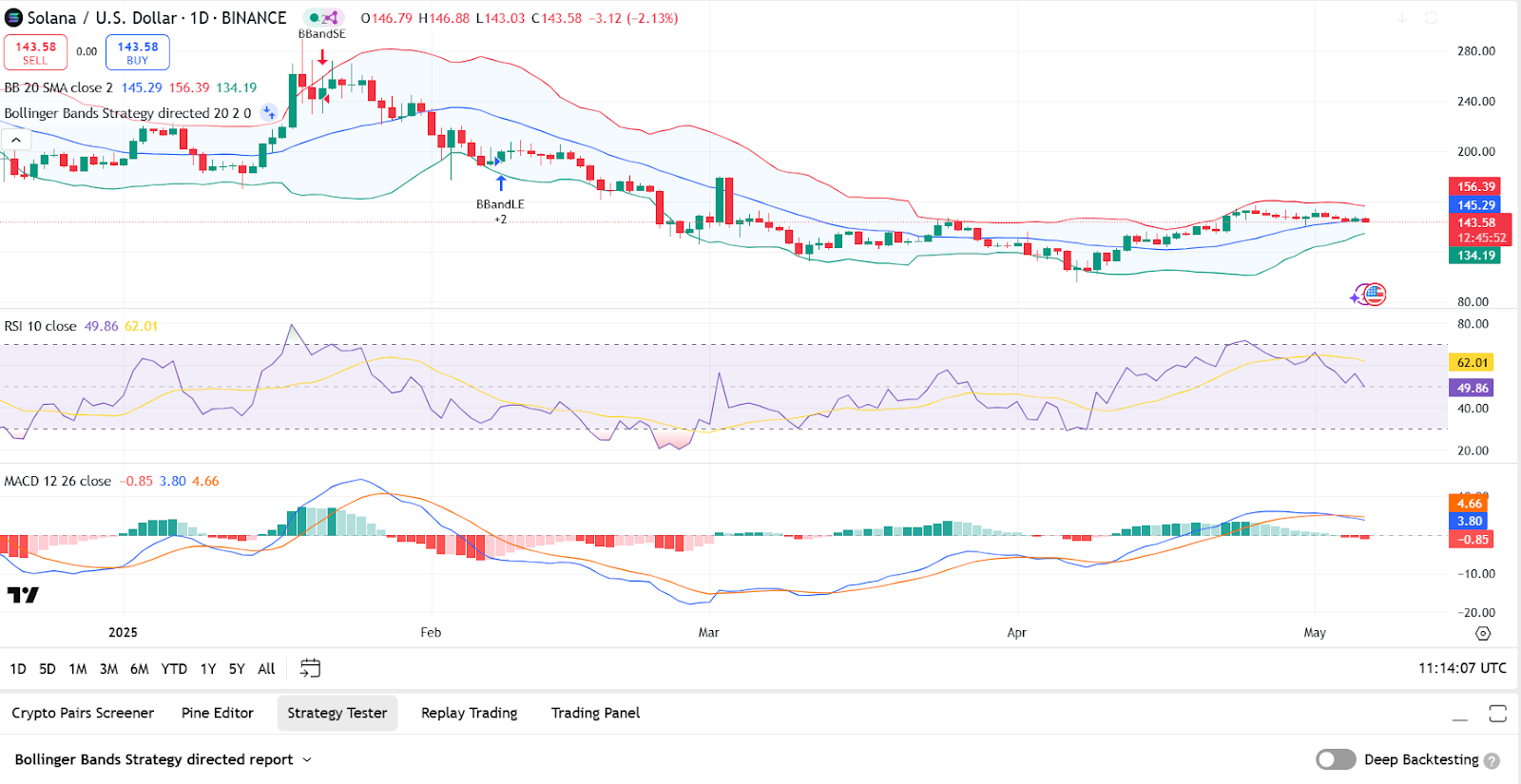Click the 11:14:07 UTC timezone clock

[1462, 668]
